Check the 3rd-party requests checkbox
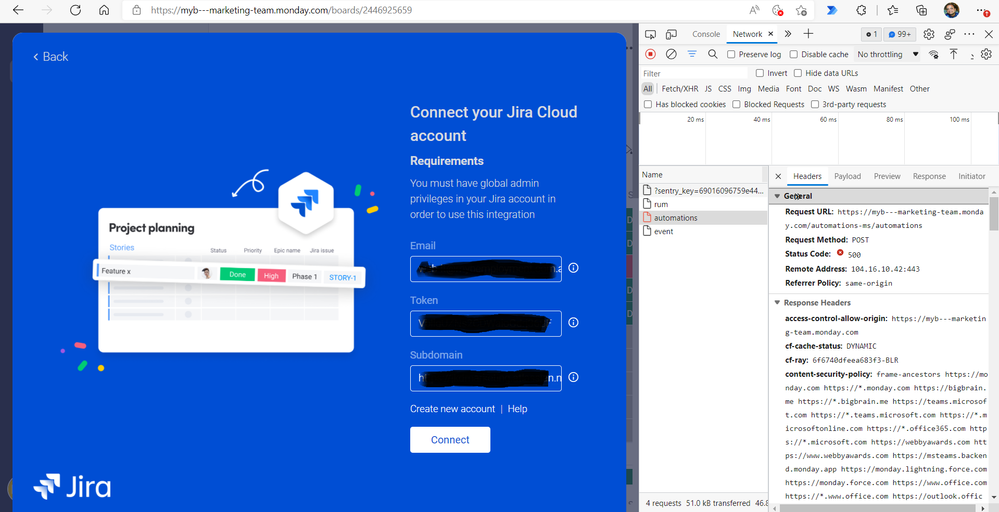Screen dimensions: 999x512 click(x=815, y=104)
